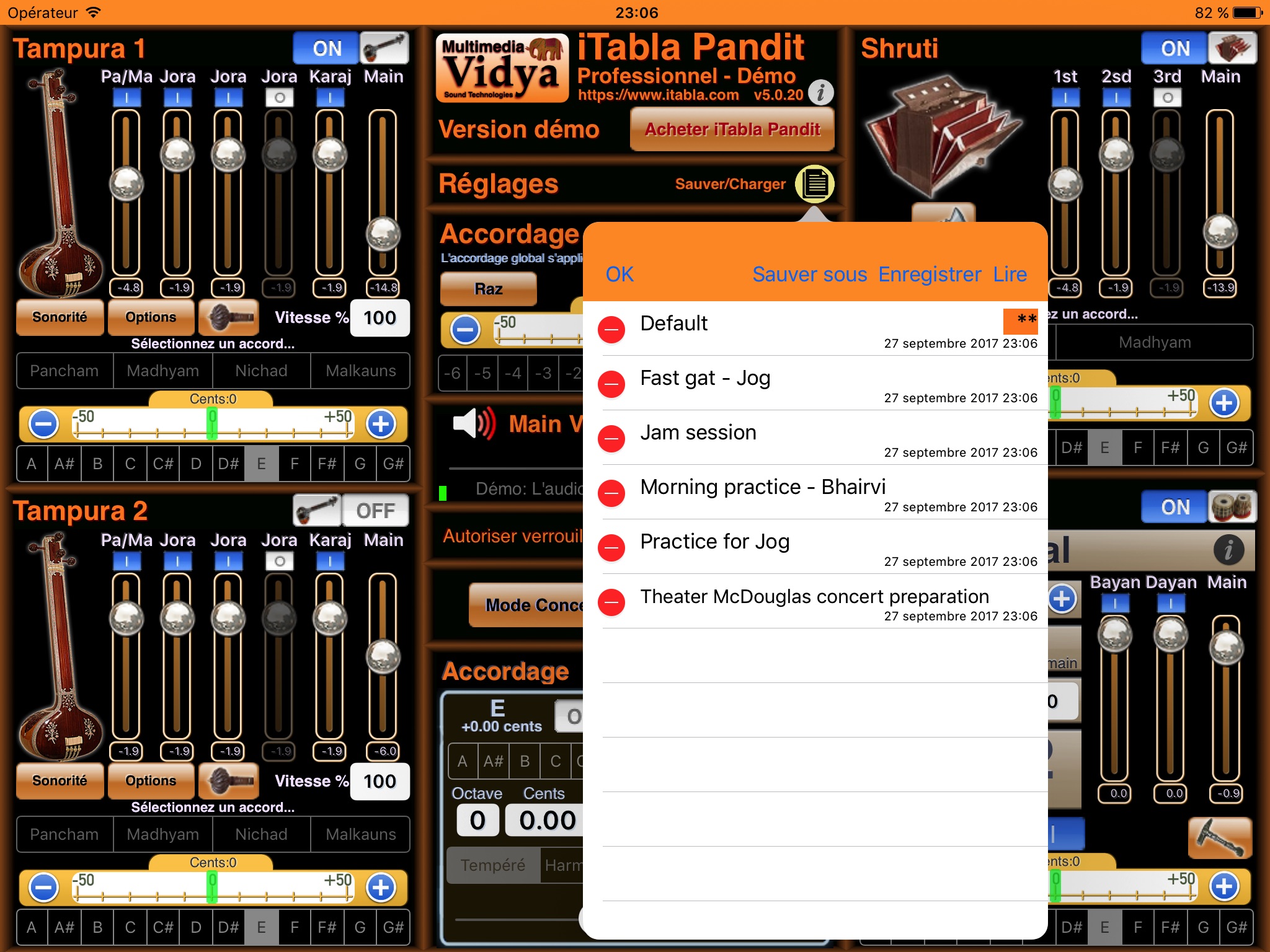
Task: Drag the Cents slider for Tampura 1
Action: (212, 420)
